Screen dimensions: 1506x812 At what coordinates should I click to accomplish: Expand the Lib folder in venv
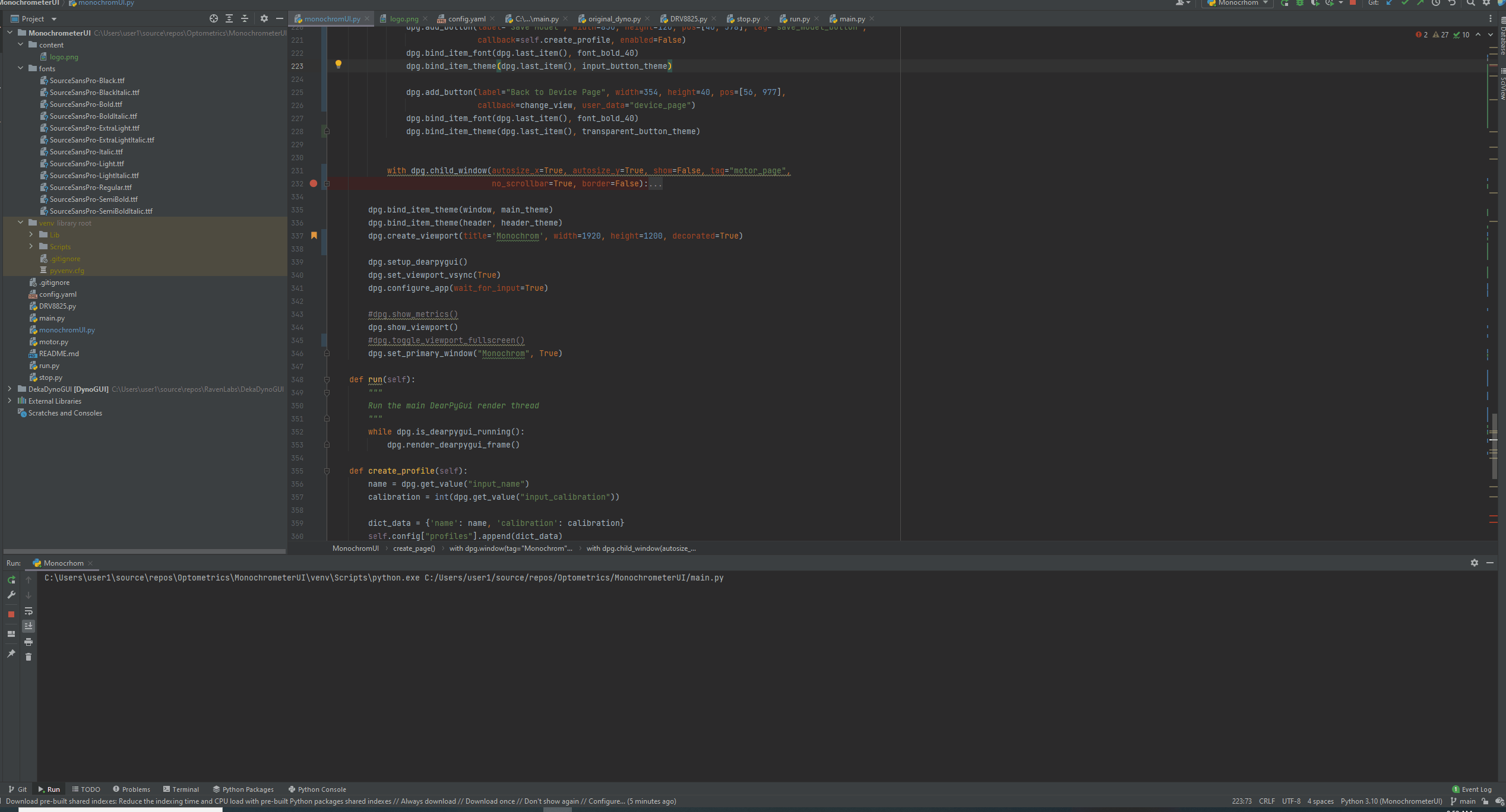click(x=31, y=234)
